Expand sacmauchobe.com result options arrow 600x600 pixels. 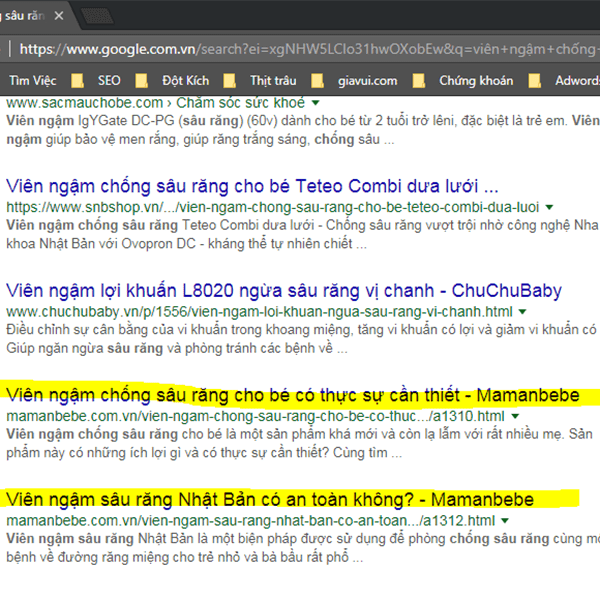[316, 103]
